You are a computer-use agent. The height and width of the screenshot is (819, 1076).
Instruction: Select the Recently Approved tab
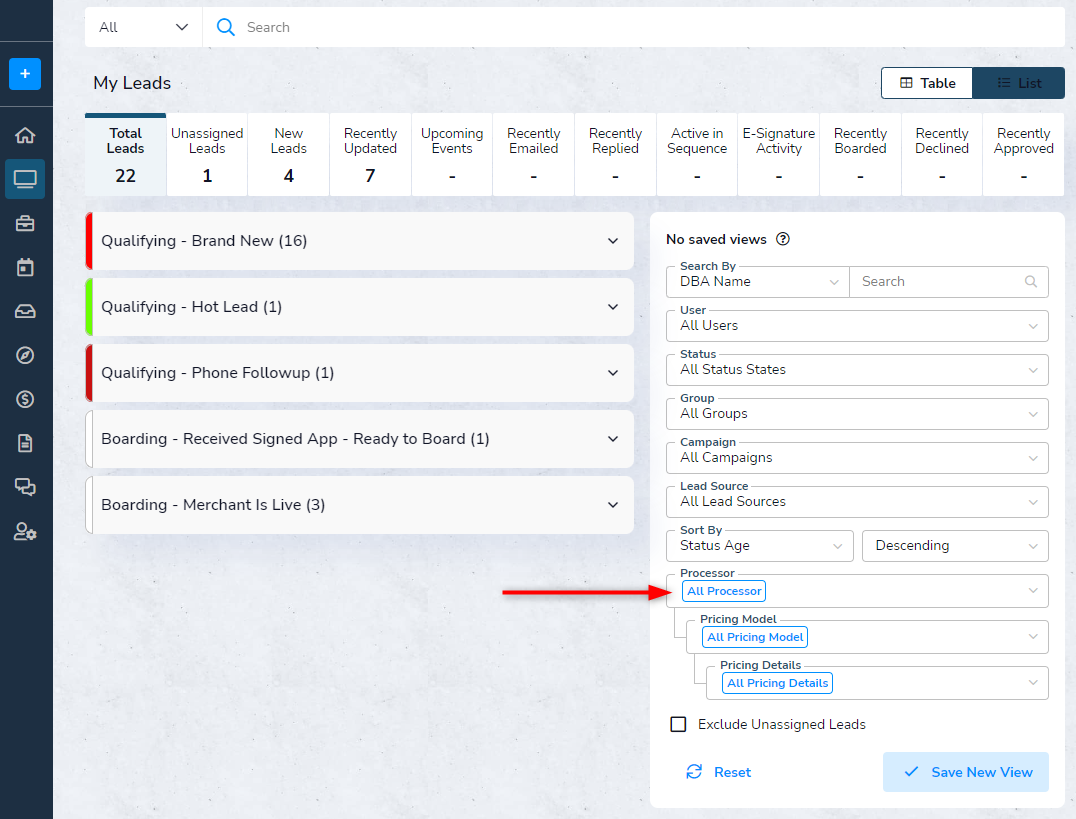tap(1024, 155)
